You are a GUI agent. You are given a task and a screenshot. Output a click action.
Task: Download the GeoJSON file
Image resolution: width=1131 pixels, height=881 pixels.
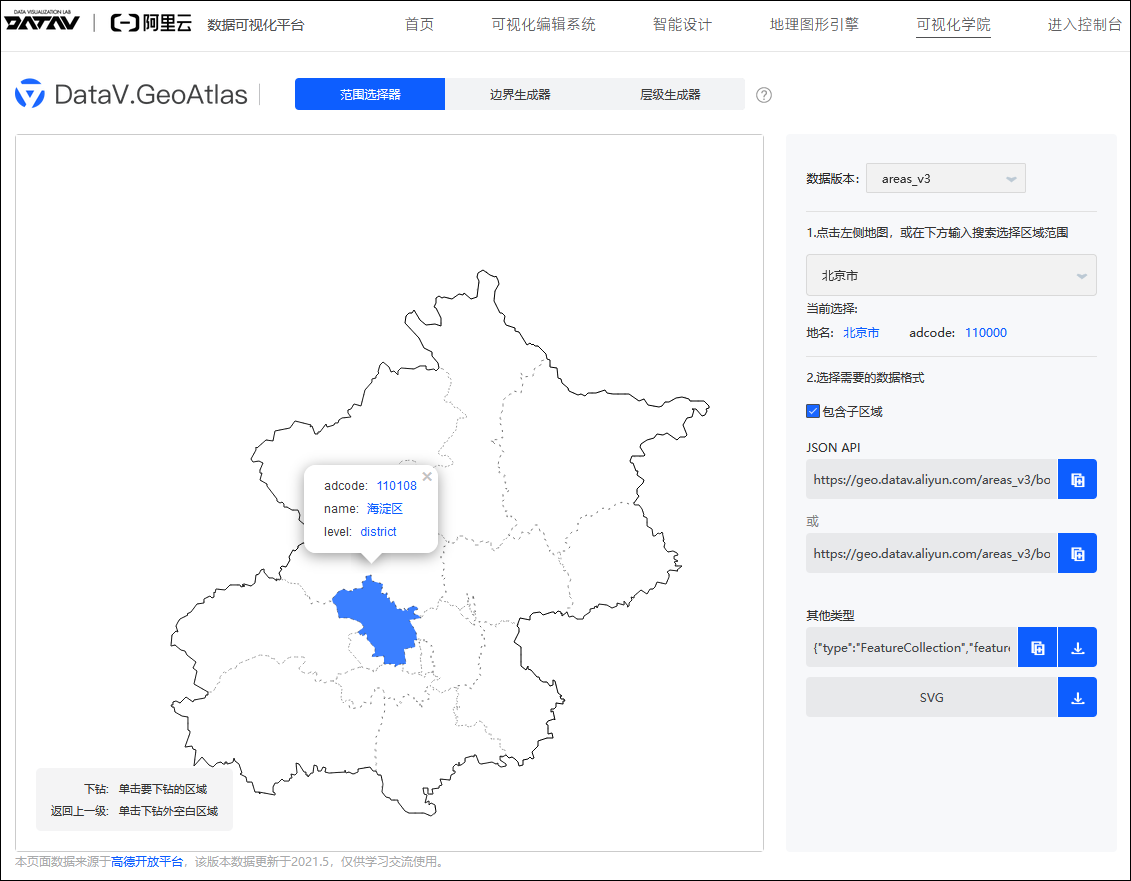point(1077,647)
